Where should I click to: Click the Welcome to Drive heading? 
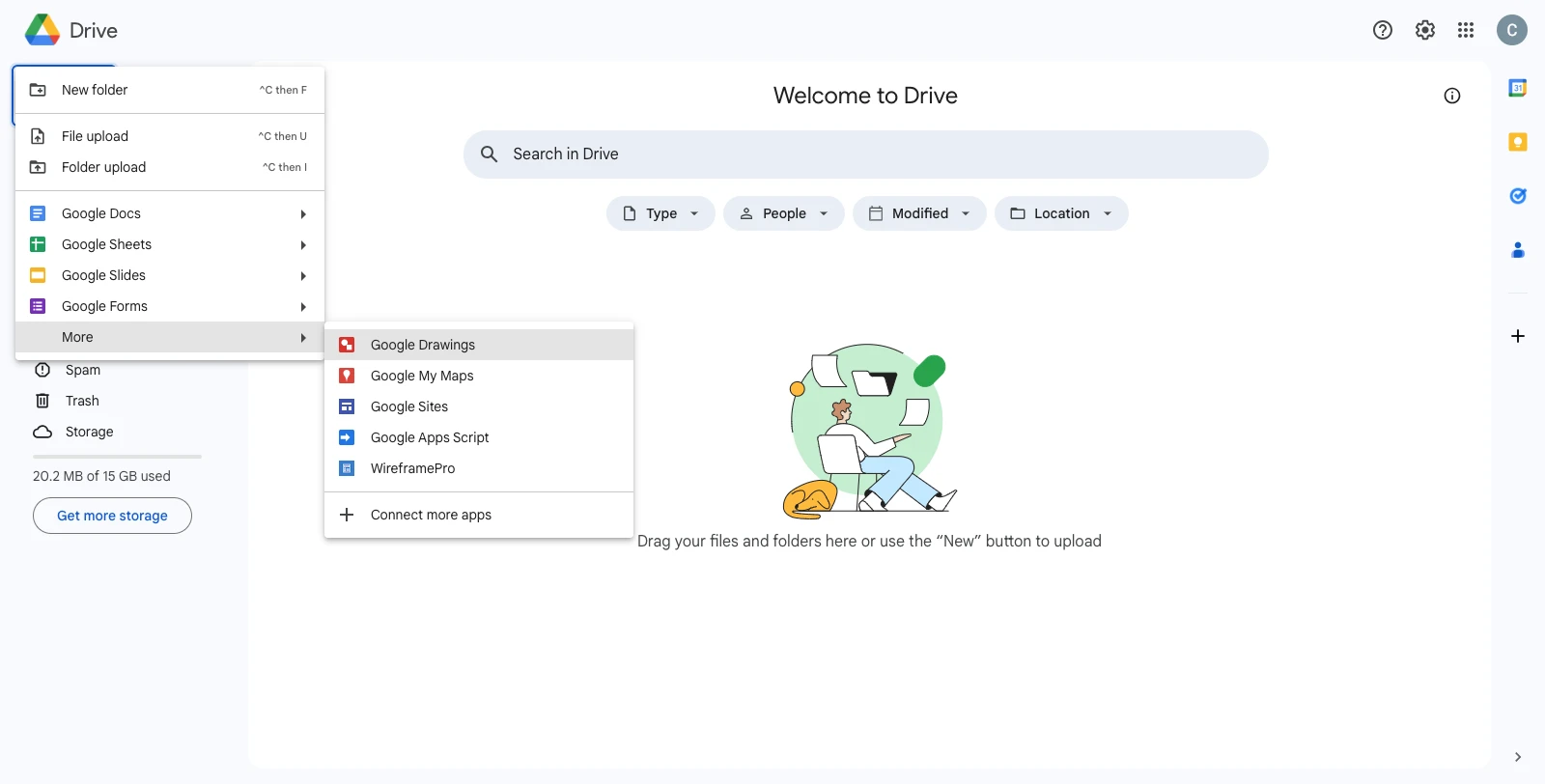click(x=865, y=96)
